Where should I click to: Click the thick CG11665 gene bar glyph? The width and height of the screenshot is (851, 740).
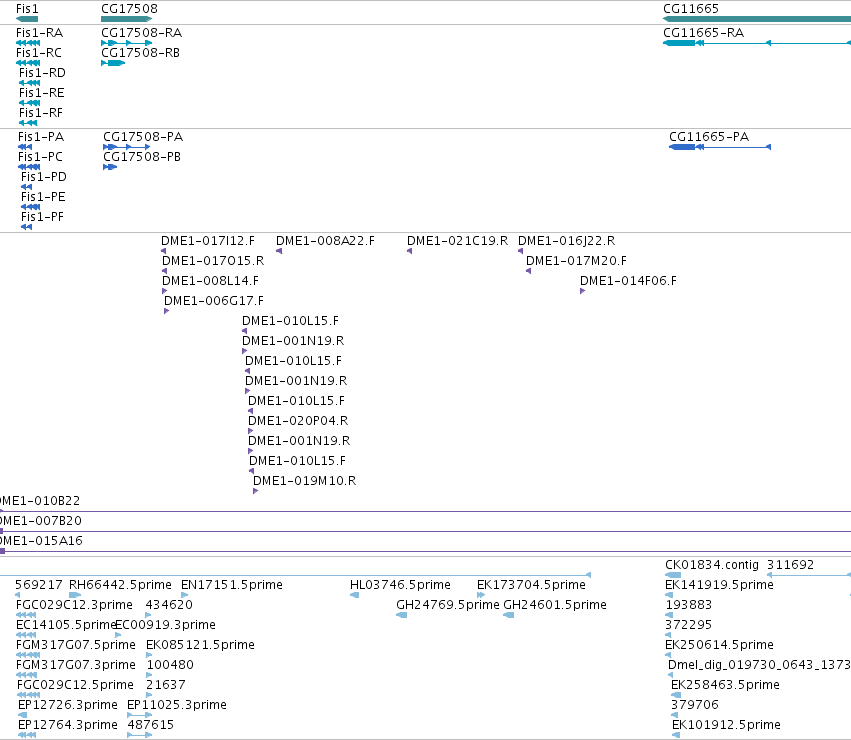tap(757, 19)
